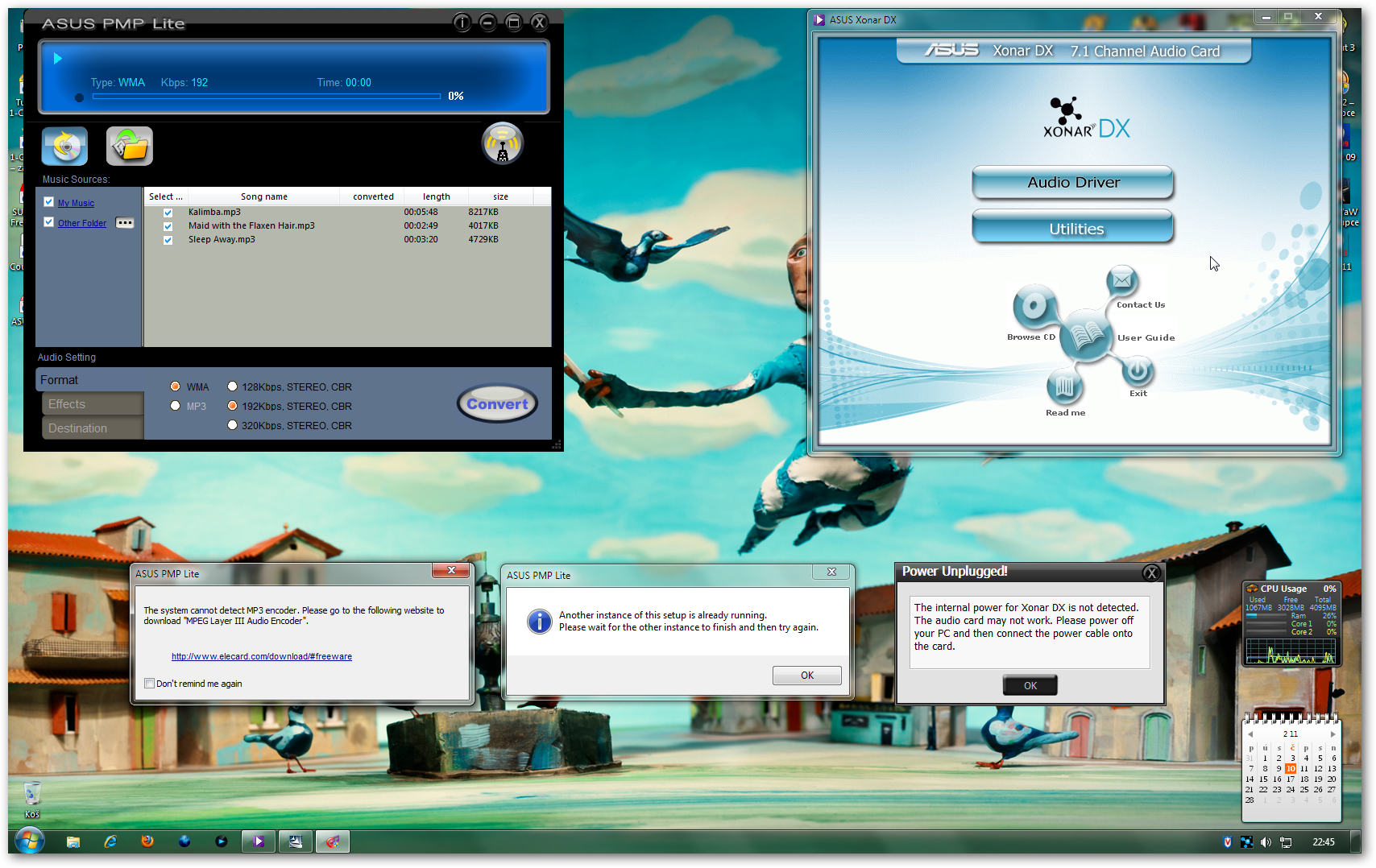Start playback with the play triangle
This screenshot has width=1376, height=868.
point(58,58)
